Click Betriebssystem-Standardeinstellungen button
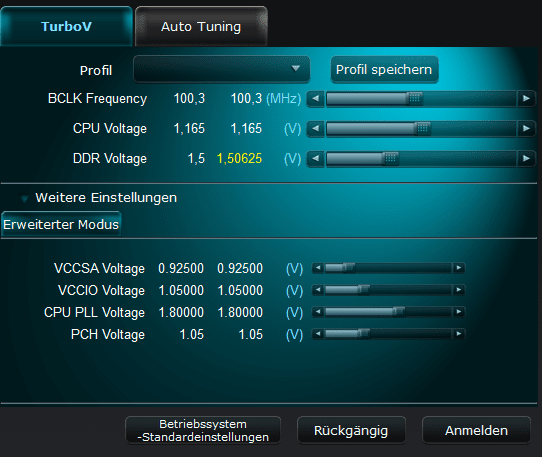The width and height of the screenshot is (542, 457). coord(203,430)
